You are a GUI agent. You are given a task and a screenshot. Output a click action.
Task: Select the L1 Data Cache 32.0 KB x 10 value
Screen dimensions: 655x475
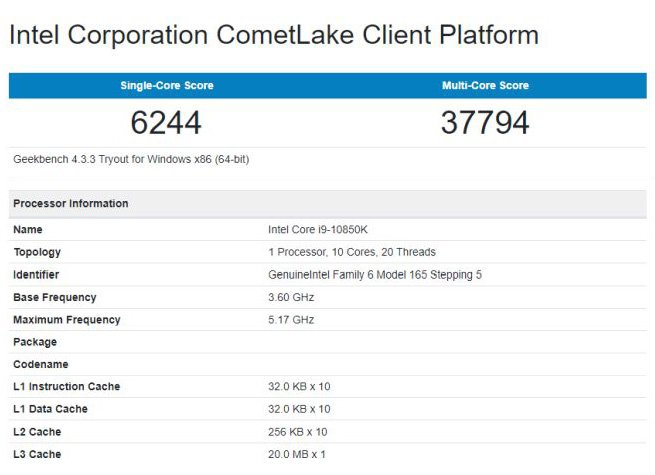[x=299, y=409]
